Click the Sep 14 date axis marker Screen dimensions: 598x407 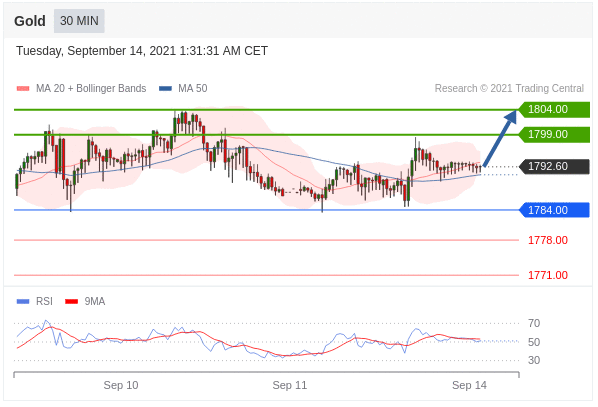click(469, 385)
